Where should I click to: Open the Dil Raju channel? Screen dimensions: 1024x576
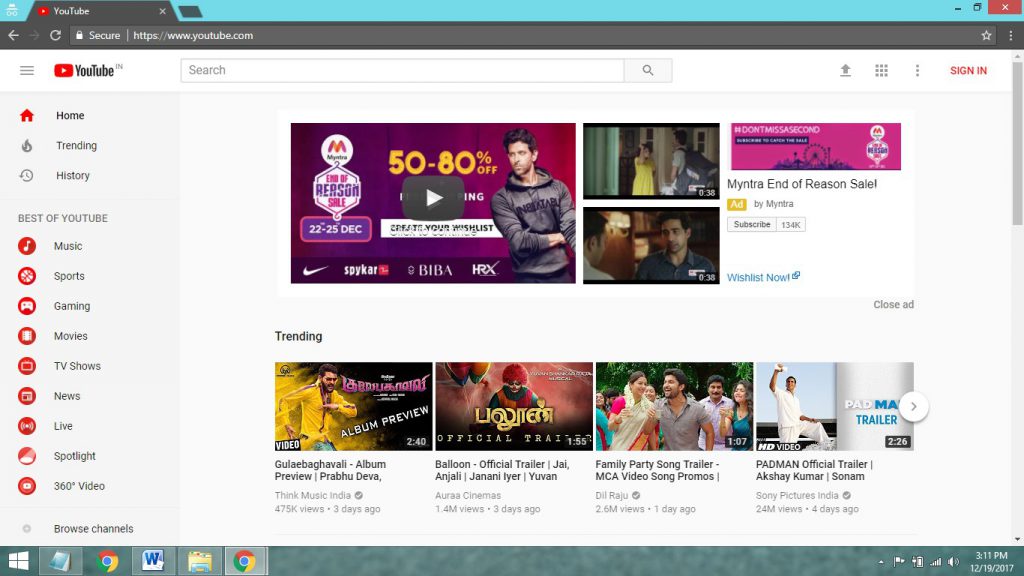[x=612, y=496]
